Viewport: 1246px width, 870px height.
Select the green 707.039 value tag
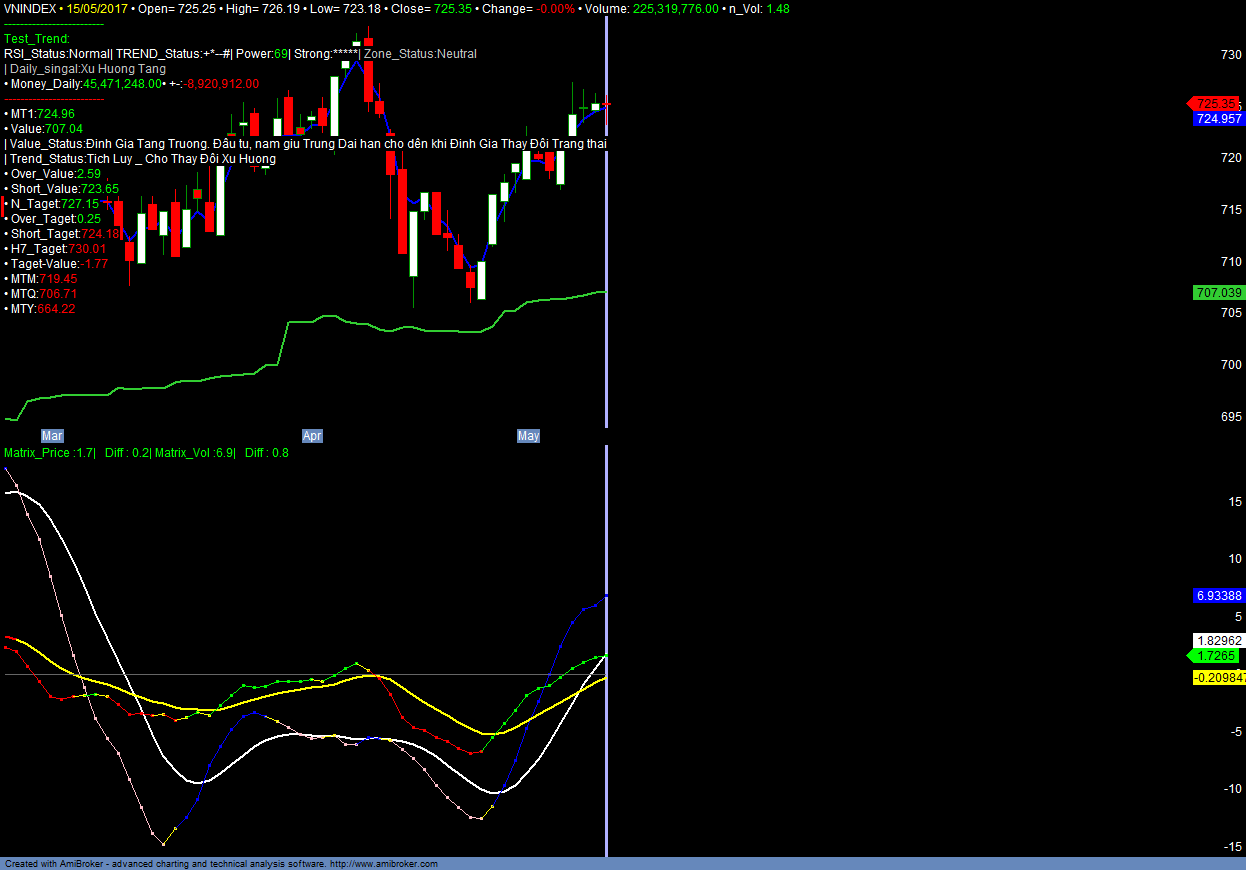click(x=1218, y=293)
